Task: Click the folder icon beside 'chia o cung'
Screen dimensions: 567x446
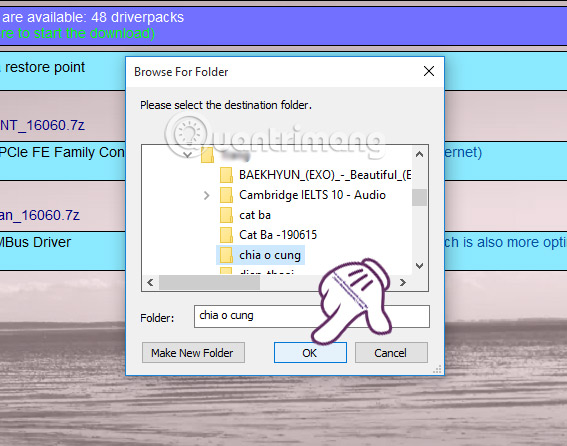Action: tap(226, 255)
